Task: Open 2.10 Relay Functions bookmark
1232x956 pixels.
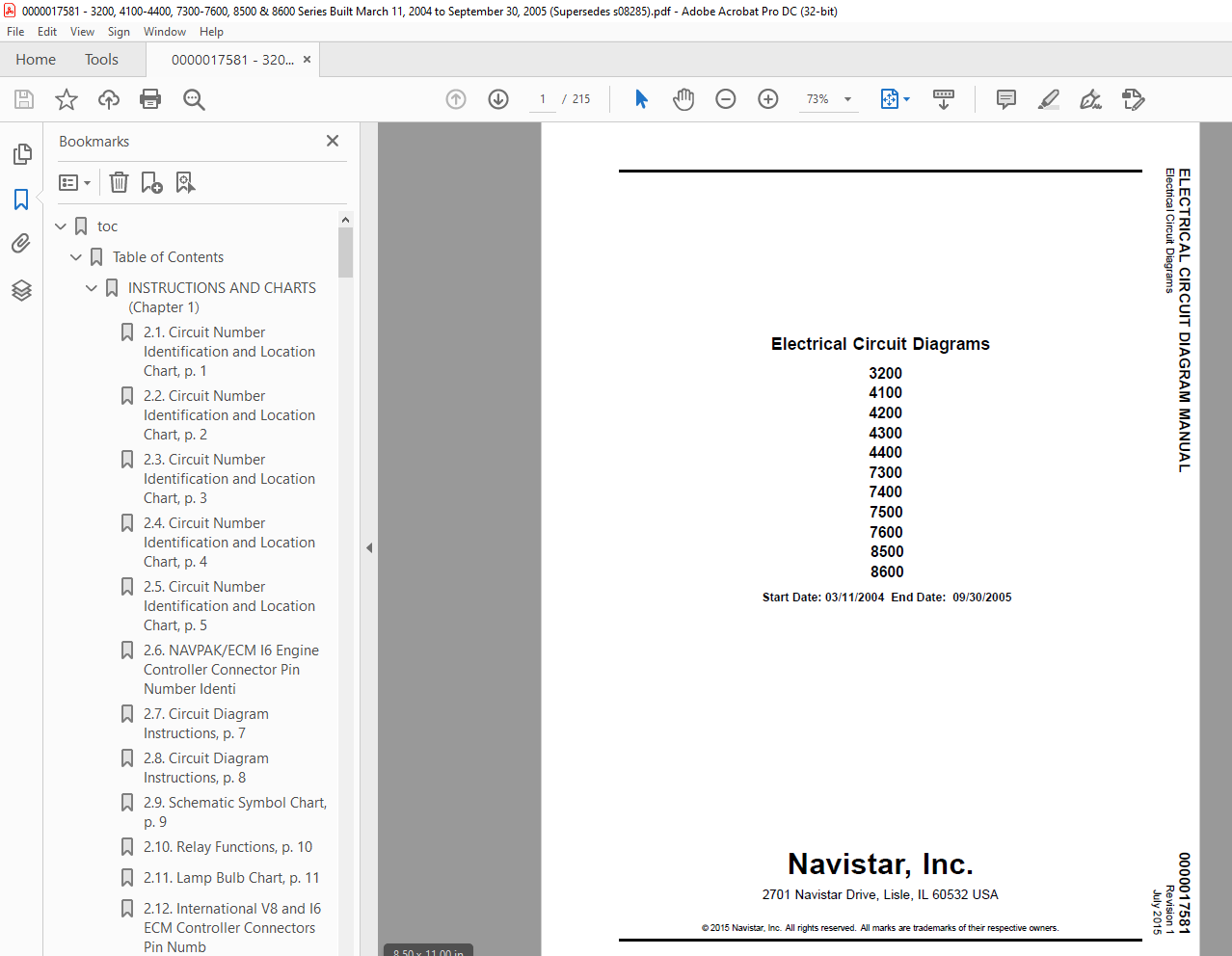Action: tap(228, 847)
